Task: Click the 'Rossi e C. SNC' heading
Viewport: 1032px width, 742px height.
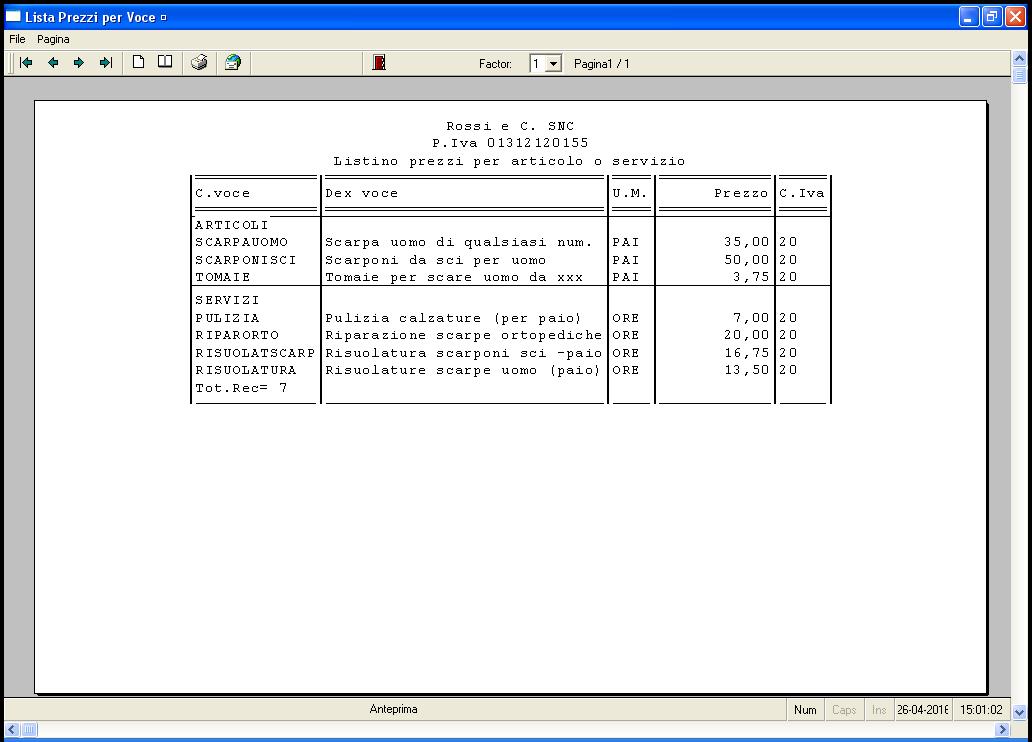Action: (510, 126)
